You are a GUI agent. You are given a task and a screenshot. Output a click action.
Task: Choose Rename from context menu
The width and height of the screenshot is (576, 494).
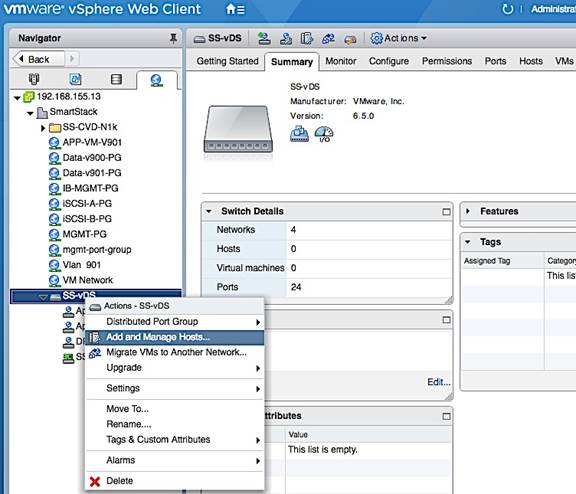175,424
